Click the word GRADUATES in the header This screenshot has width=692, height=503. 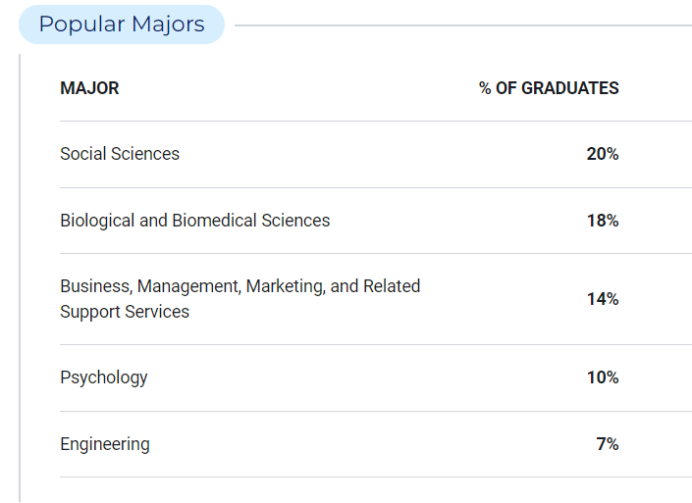click(570, 88)
